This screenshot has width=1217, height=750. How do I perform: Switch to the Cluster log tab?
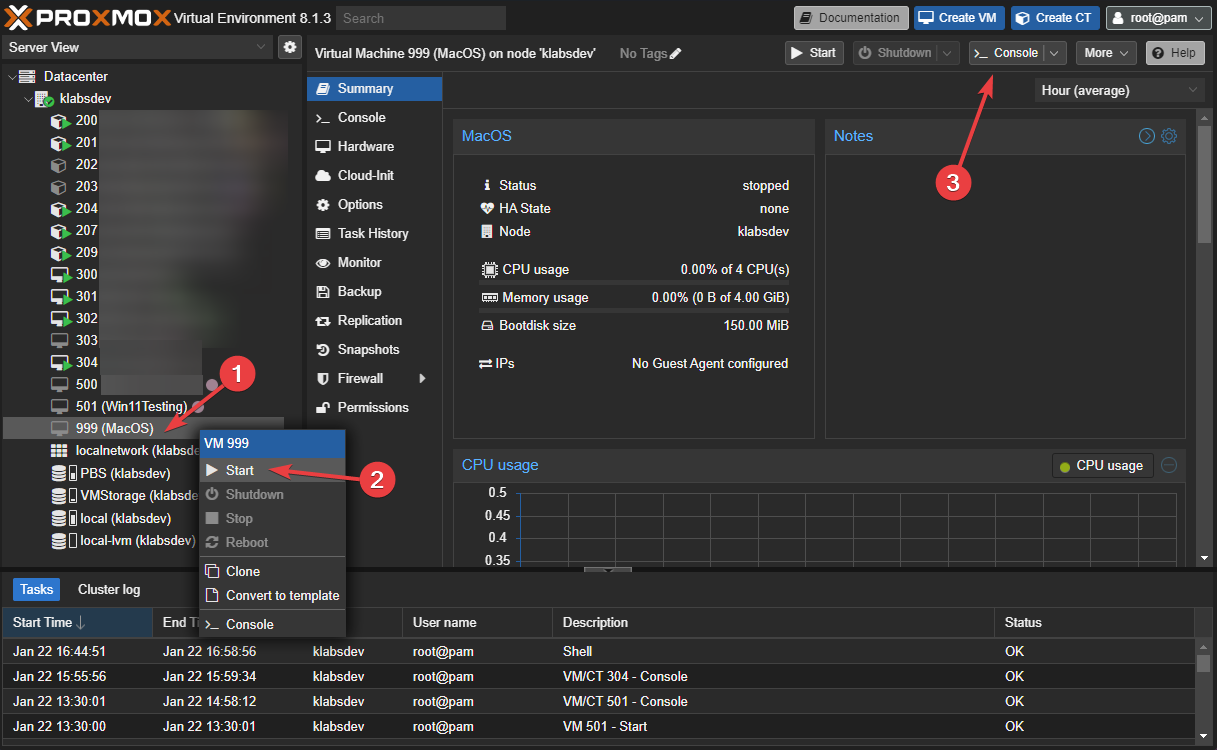pyautogui.click(x=108, y=589)
